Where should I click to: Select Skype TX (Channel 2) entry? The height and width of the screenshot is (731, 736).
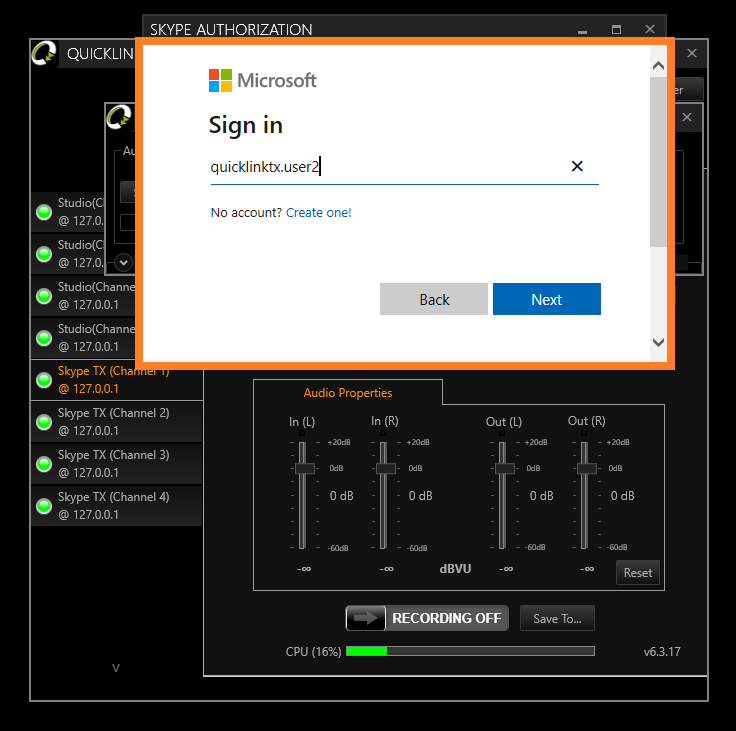pos(117,422)
